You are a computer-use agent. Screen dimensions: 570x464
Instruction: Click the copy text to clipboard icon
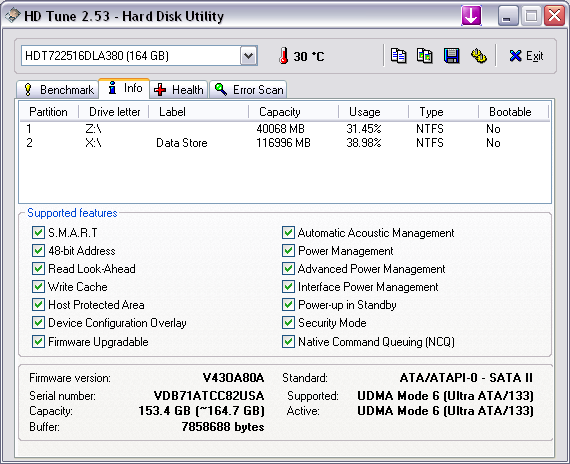pos(398,56)
